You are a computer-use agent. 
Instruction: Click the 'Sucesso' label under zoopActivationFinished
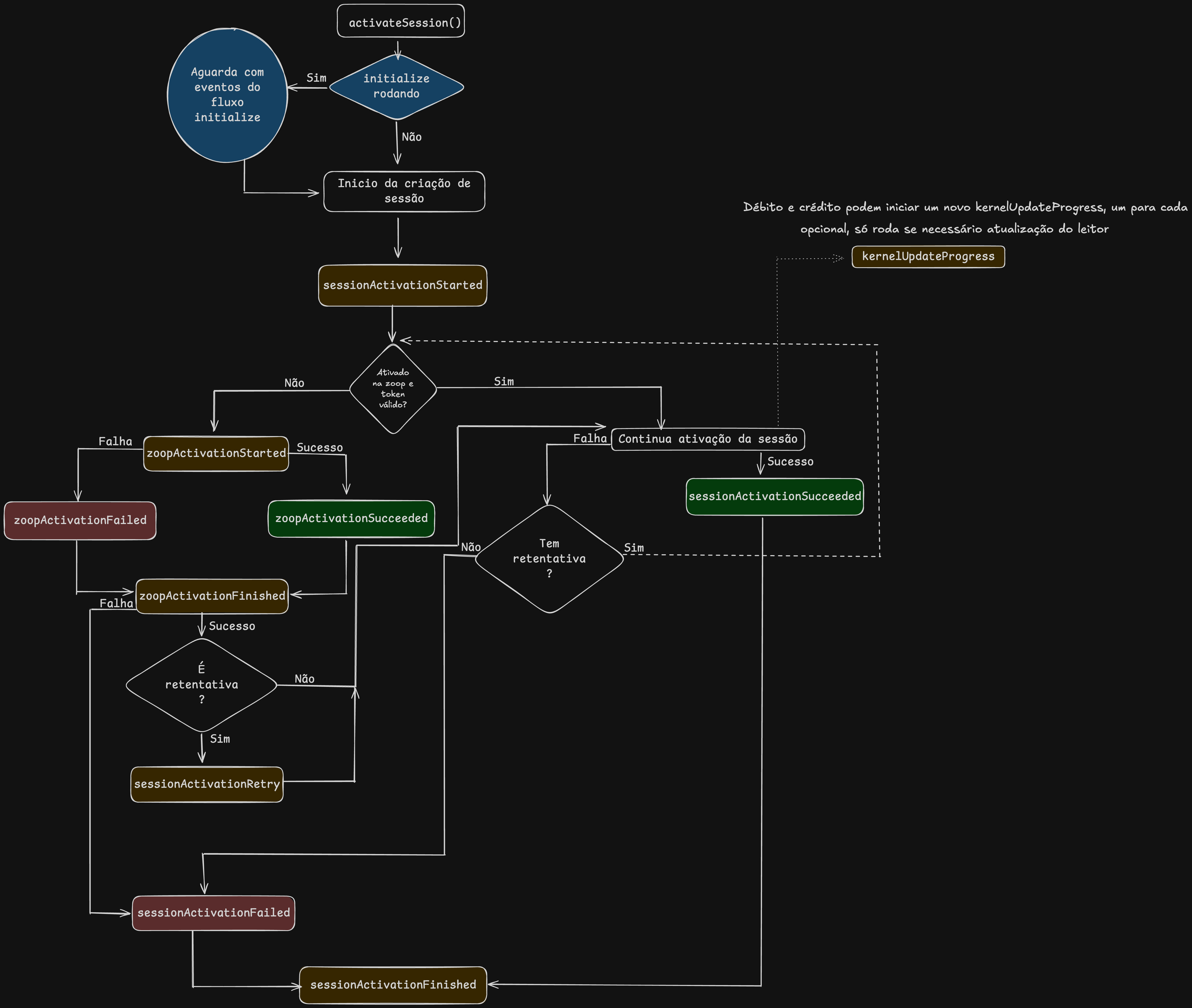[x=232, y=626]
